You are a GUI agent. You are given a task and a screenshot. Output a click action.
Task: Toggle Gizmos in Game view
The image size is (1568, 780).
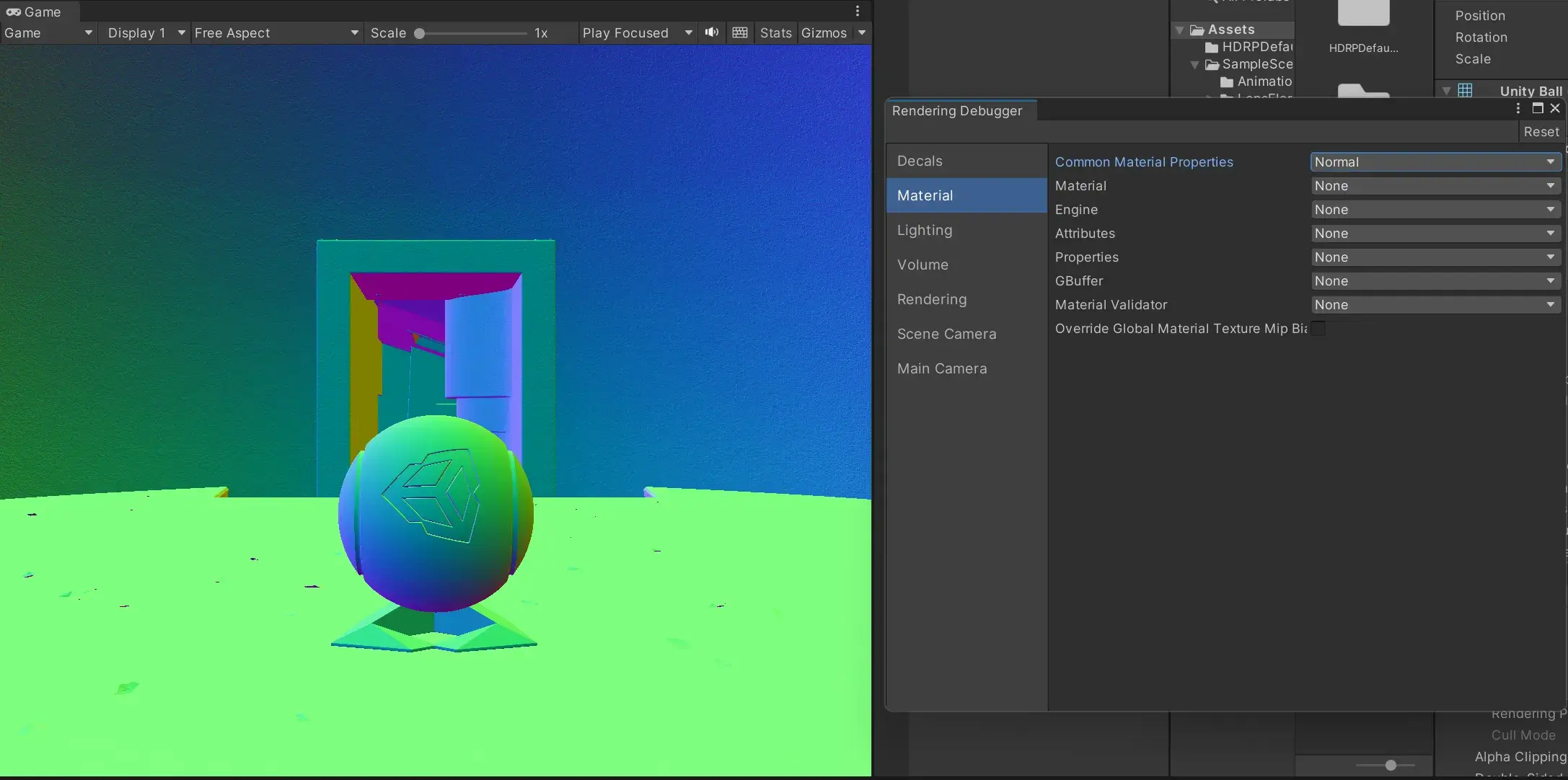[824, 32]
